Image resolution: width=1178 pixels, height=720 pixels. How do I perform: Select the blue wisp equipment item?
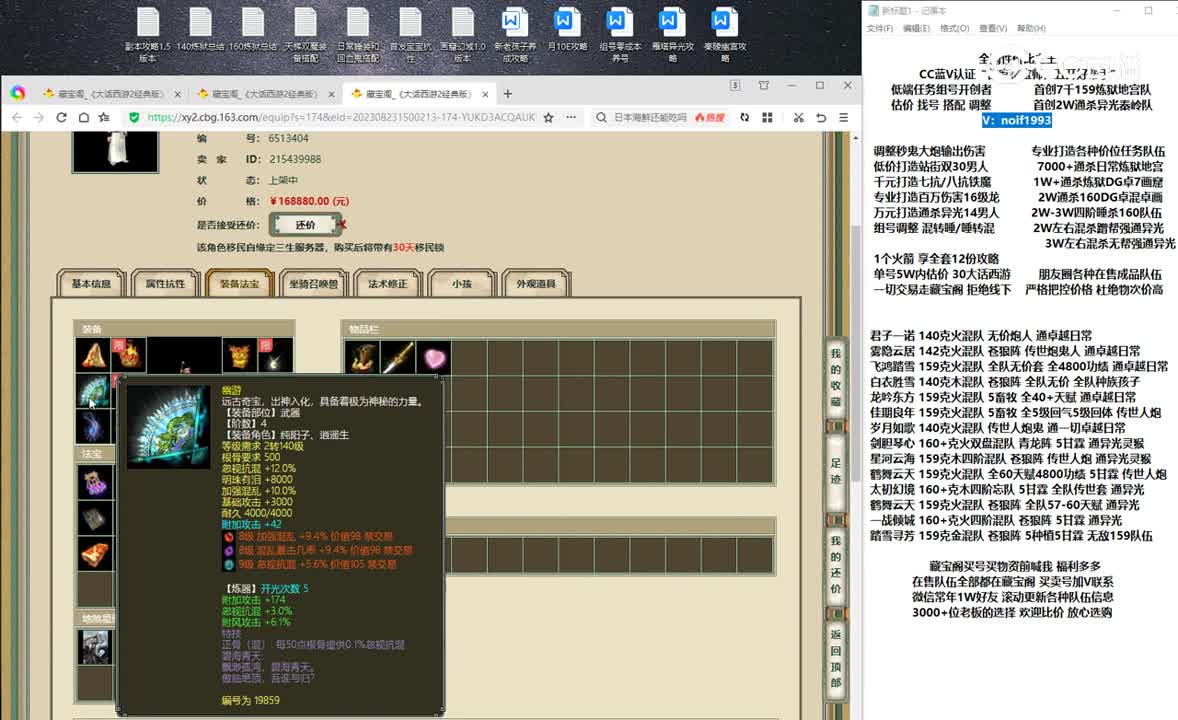point(93,426)
